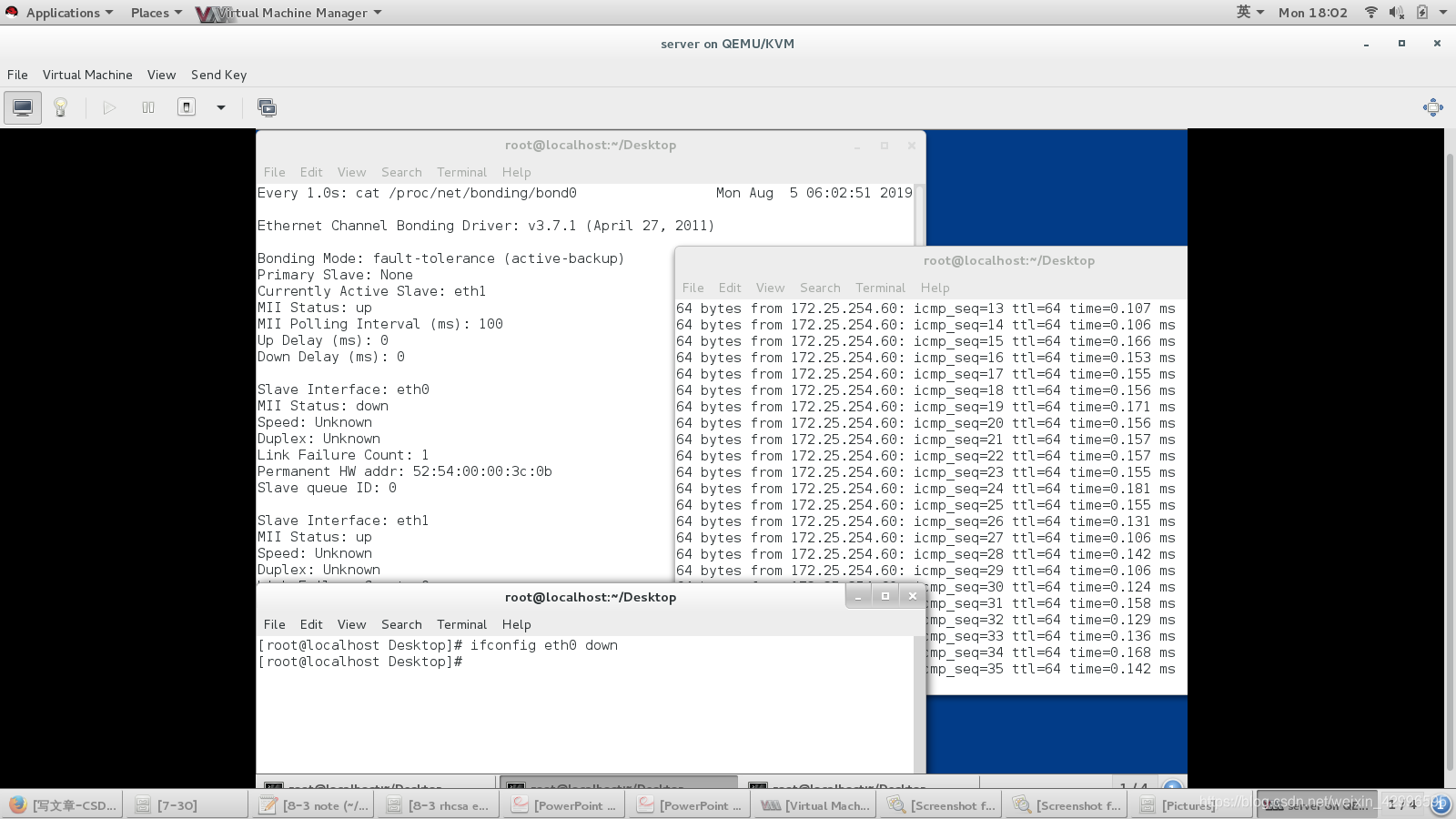Open View menu in bottom terminal window
The height and width of the screenshot is (819, 1456).
[x=351, y=624]
